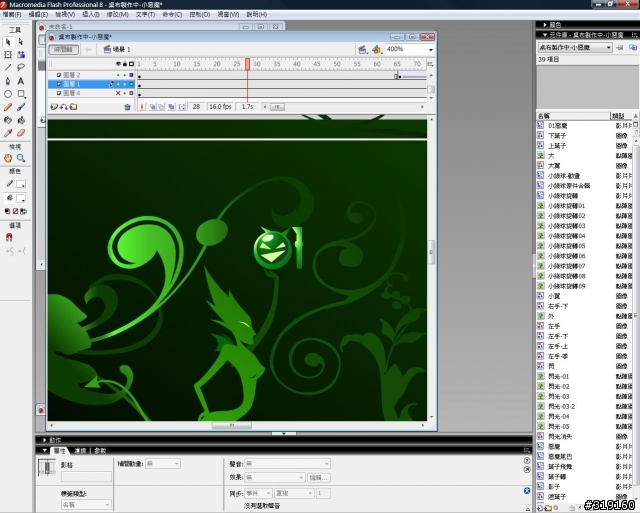Image resolution: width=640 pixels, height=513 pixels.
Task: Select the Pencil tool
Action: (x=8, y=107)
